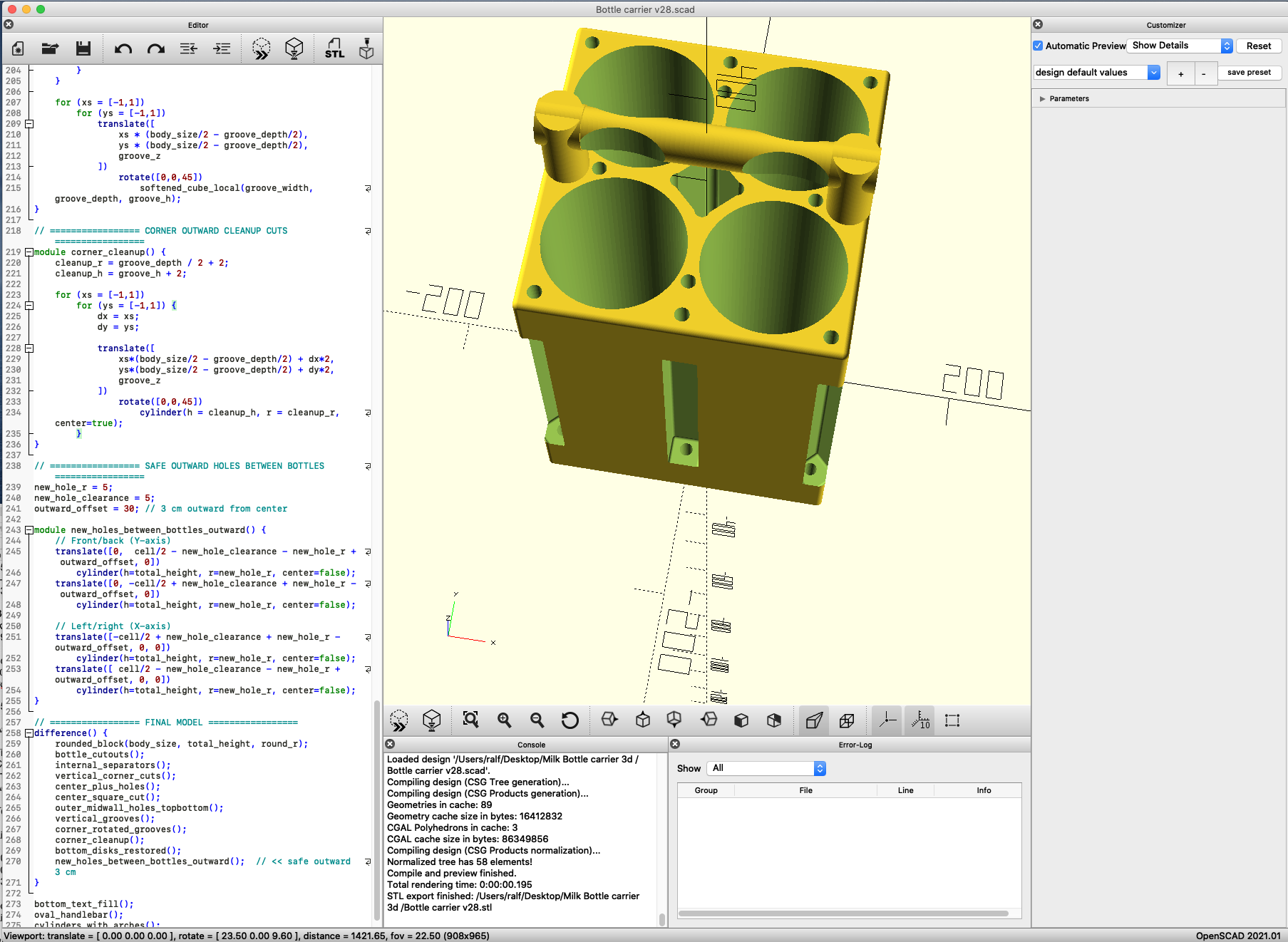Undo the last edit
Viewport: 1288px width, 942px height.
123,48
